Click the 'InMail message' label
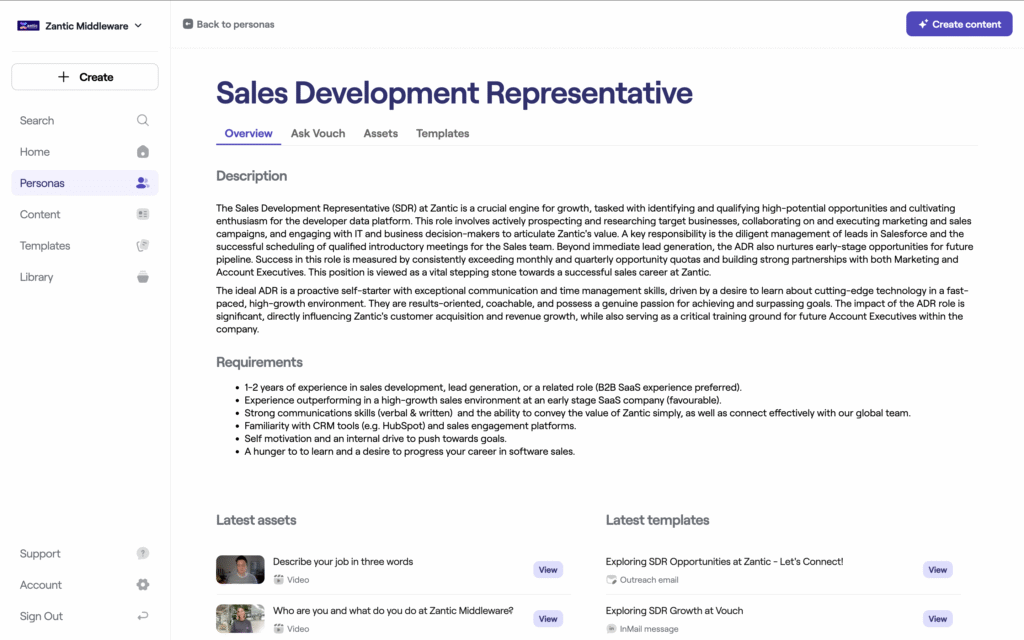Viewport: 1024px width, 640px height. (x=648, y=628)
